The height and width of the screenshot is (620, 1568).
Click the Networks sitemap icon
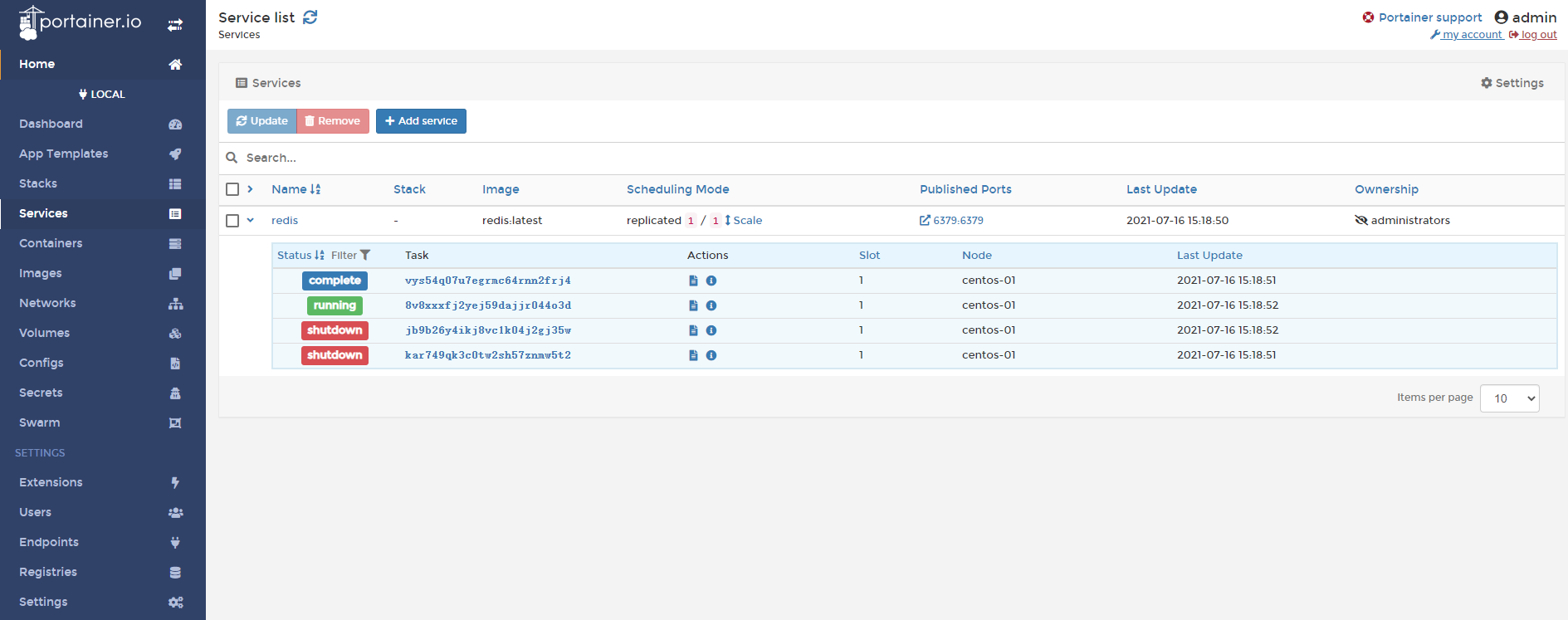tap(175, 303)
